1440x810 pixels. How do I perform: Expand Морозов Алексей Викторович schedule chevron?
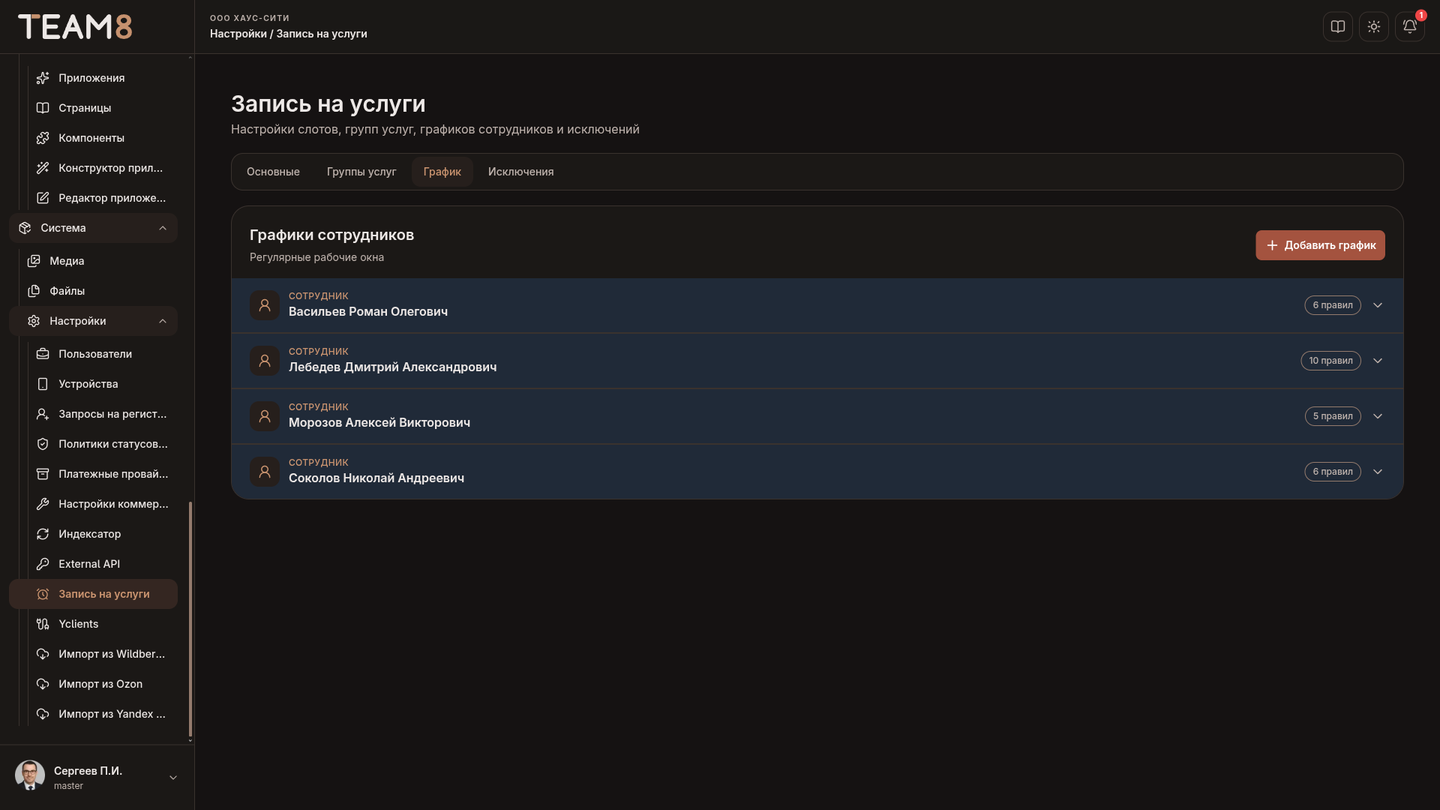coord(1378,416)
